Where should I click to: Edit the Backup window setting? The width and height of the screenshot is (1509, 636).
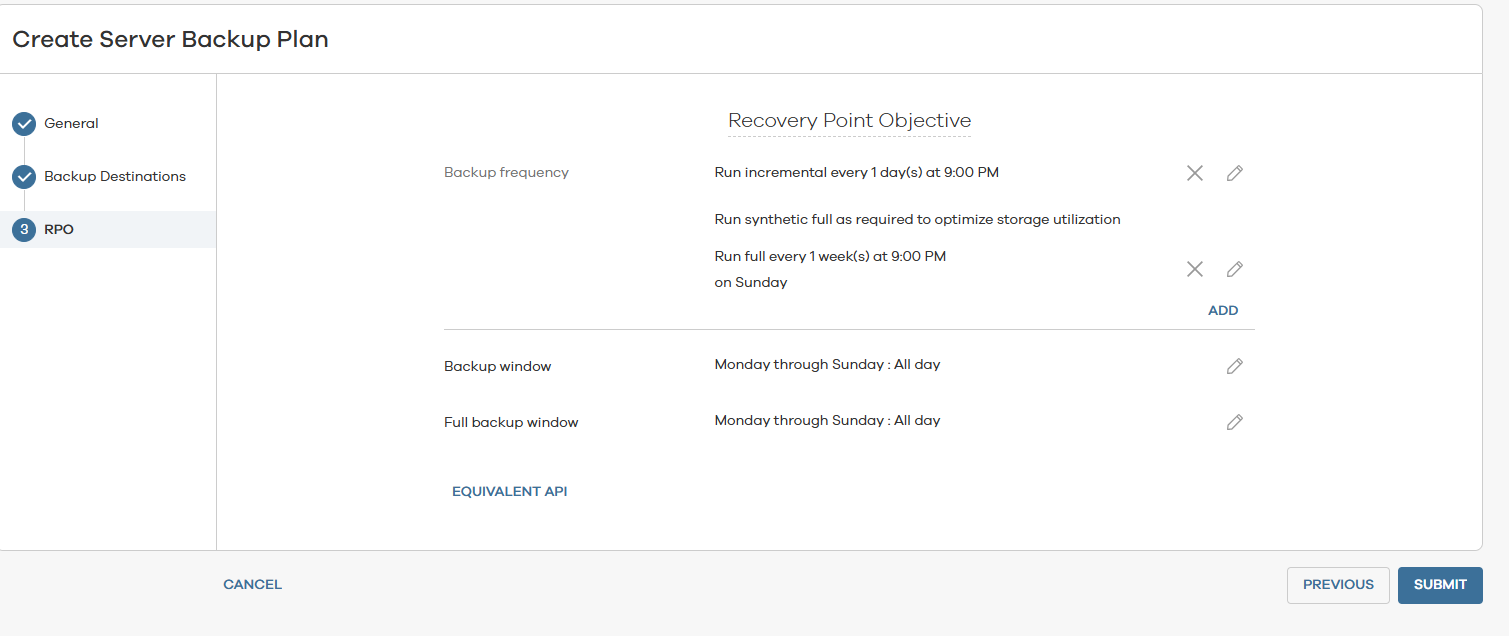point(1235,366)
